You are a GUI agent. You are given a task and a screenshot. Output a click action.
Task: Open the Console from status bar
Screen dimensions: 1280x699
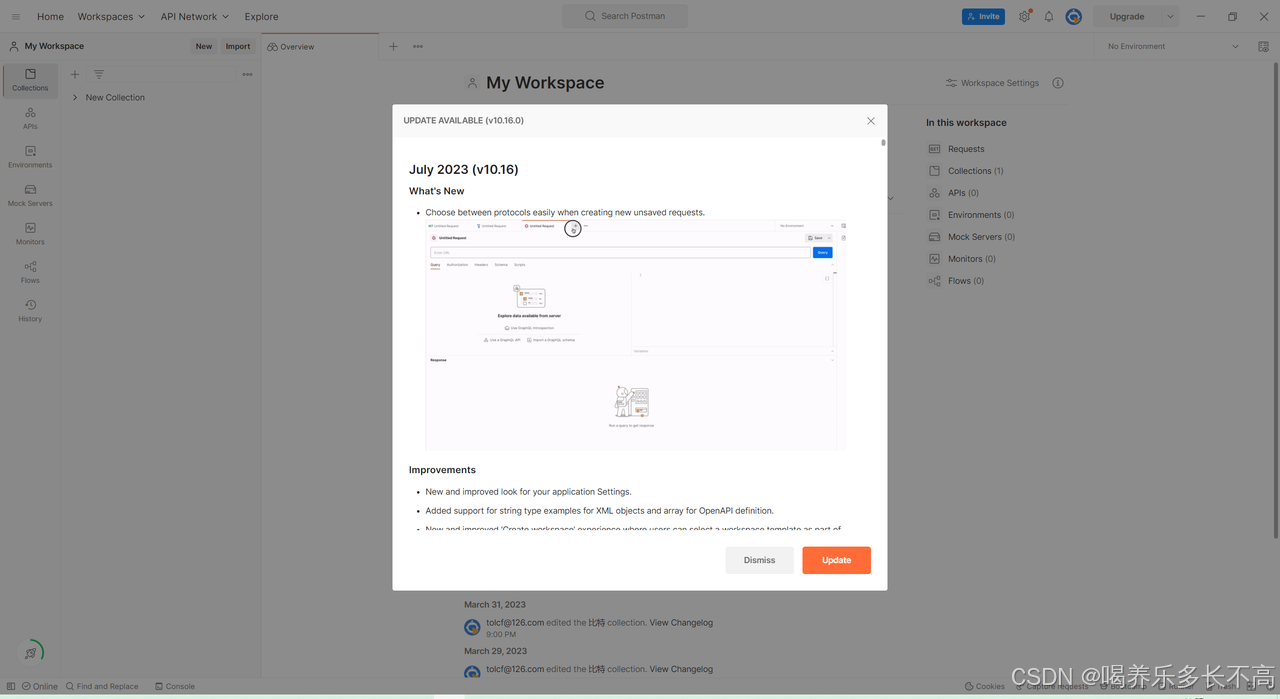(175, 687)
